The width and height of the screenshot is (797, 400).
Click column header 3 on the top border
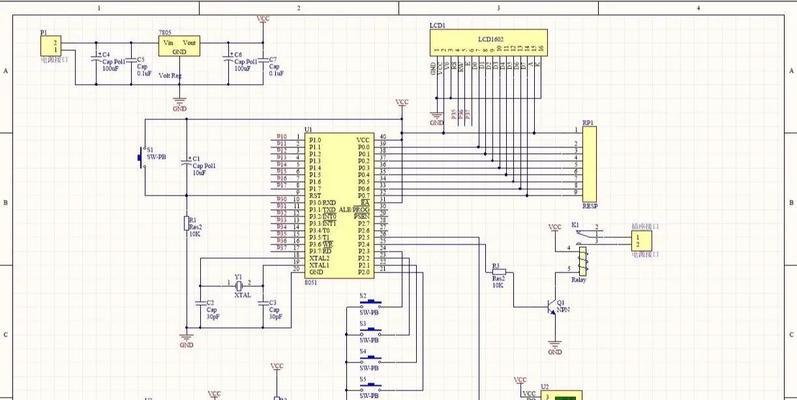(x=499, y=8)
